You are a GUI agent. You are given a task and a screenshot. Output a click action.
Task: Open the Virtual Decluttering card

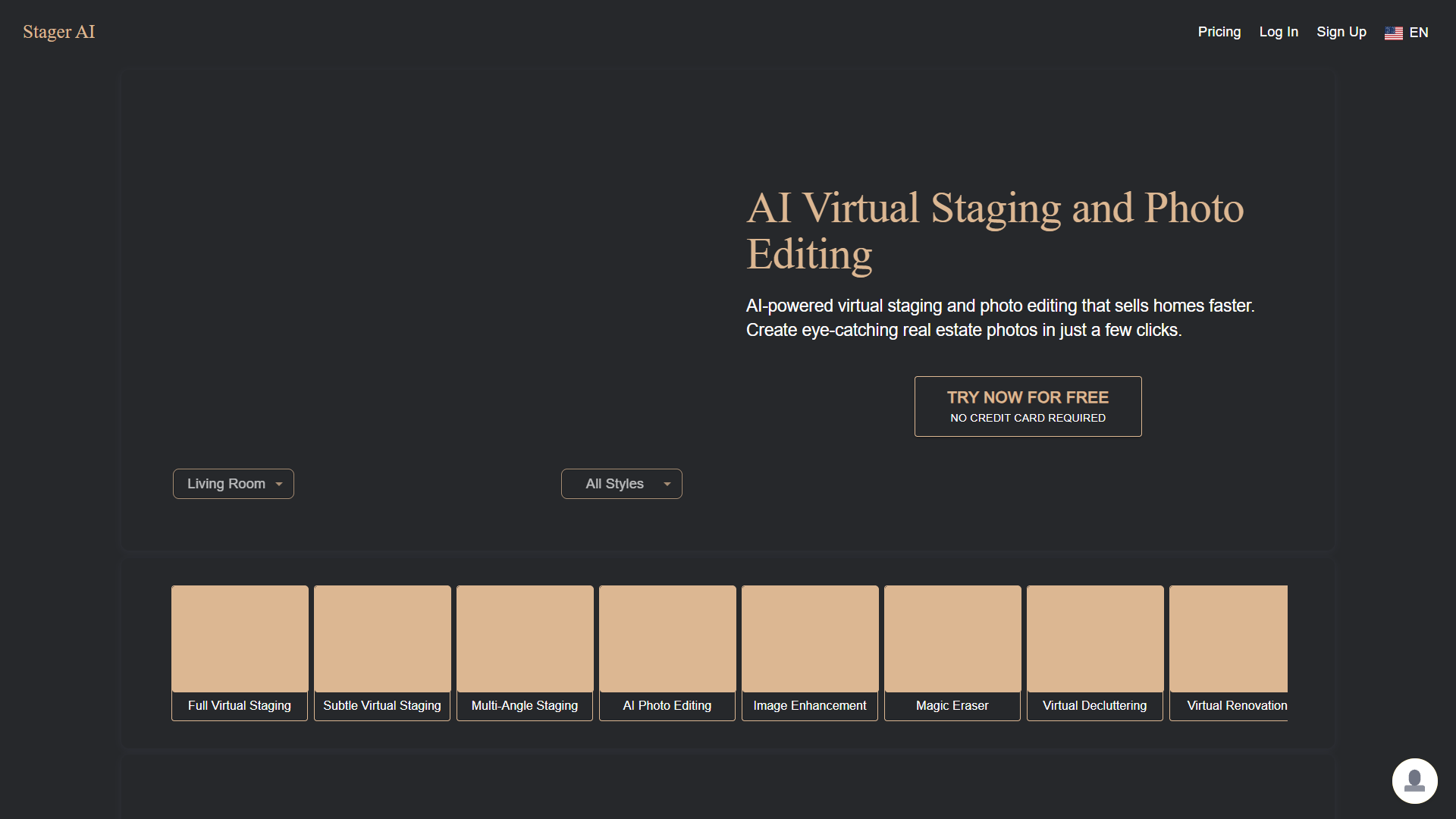tap(1095, 653)
